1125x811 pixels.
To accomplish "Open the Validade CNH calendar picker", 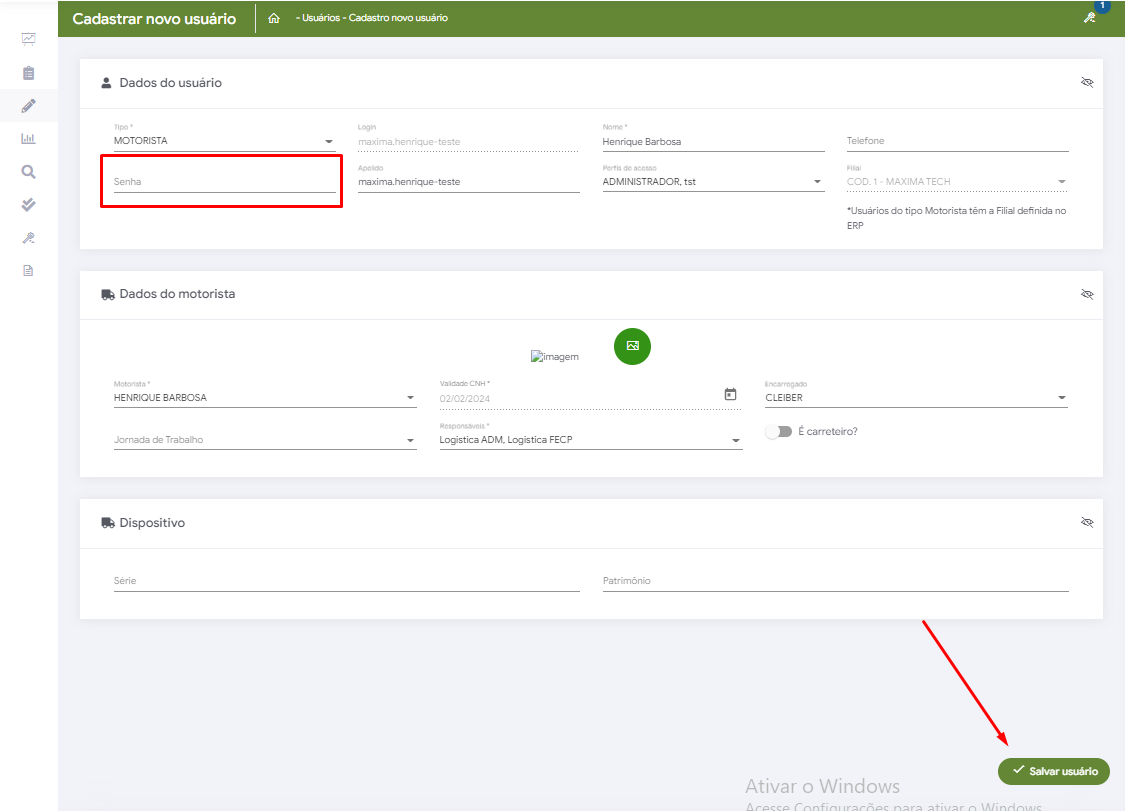I will point(730,395).
